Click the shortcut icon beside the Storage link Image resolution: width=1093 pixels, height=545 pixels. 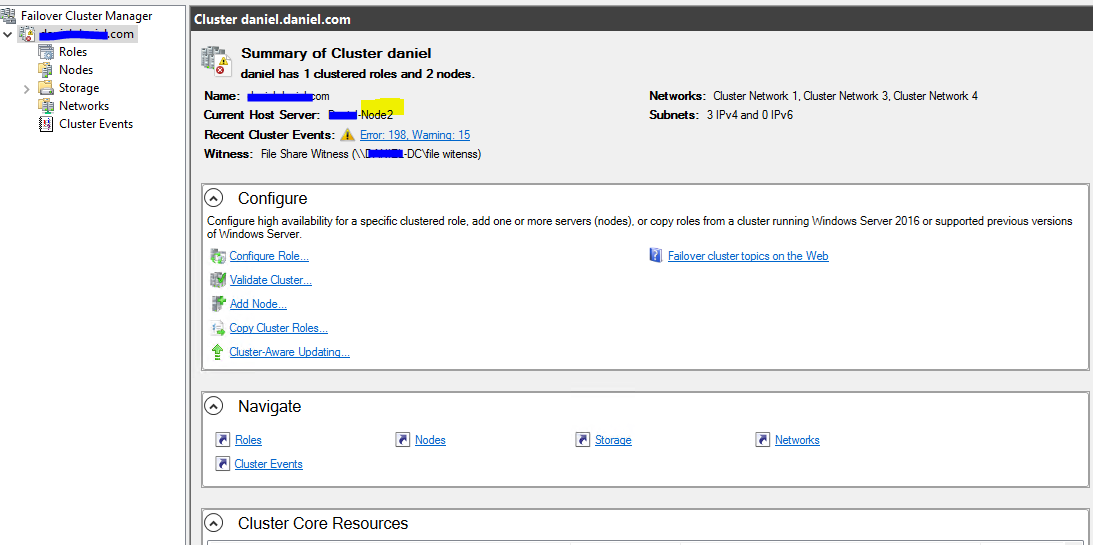(x=583, y=440)
